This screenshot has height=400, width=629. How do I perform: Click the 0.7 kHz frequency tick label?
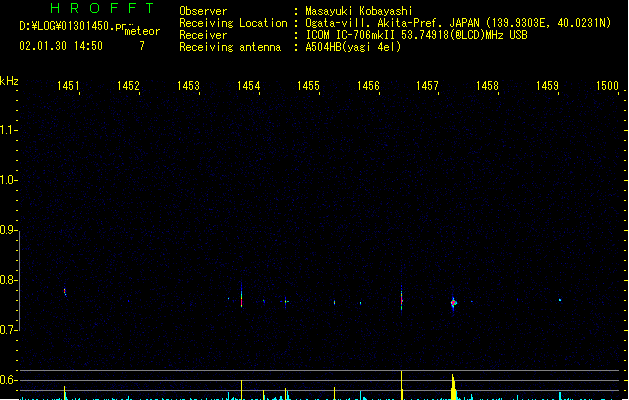[8, 330]
